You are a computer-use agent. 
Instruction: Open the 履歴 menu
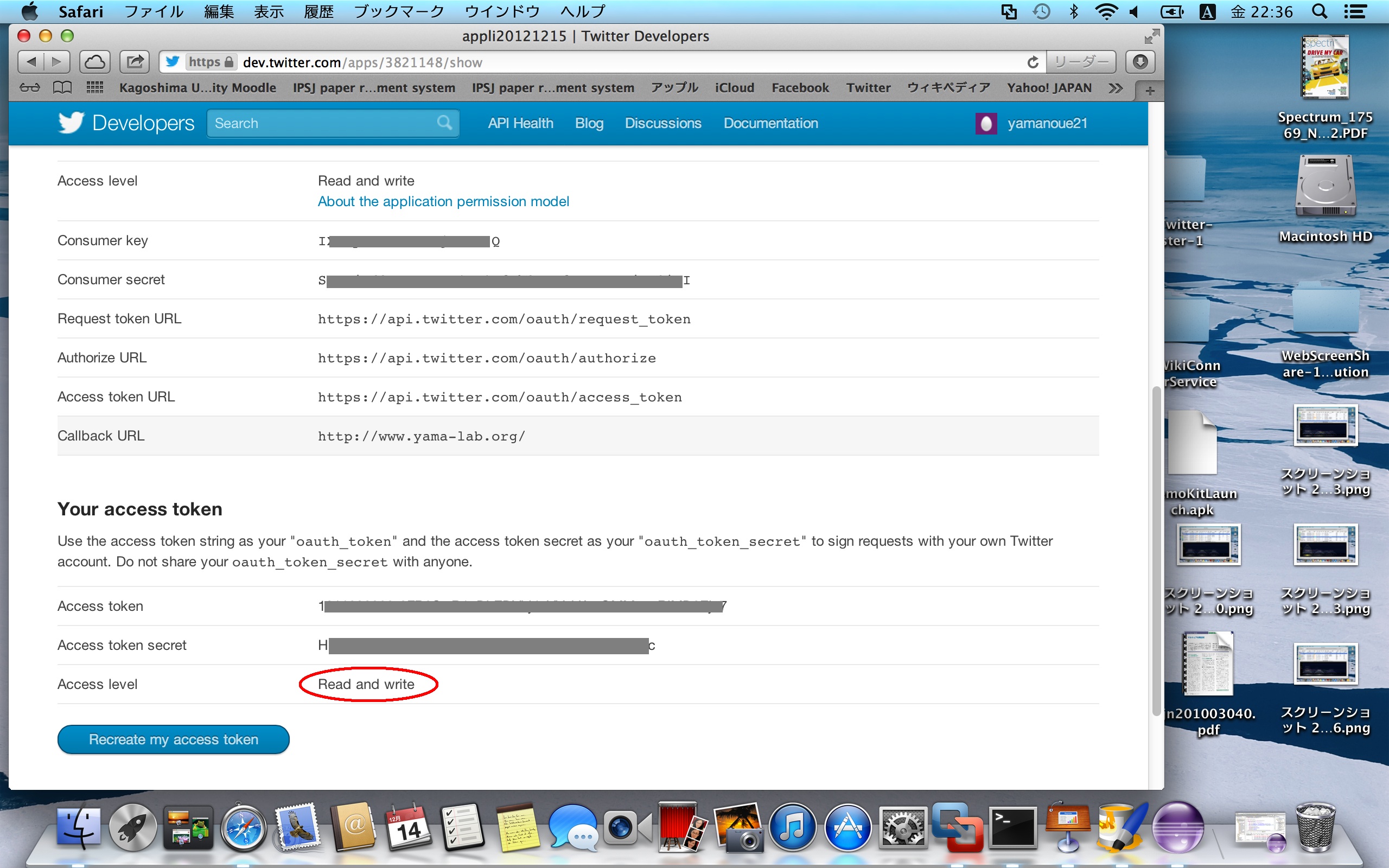coord(318,11)
